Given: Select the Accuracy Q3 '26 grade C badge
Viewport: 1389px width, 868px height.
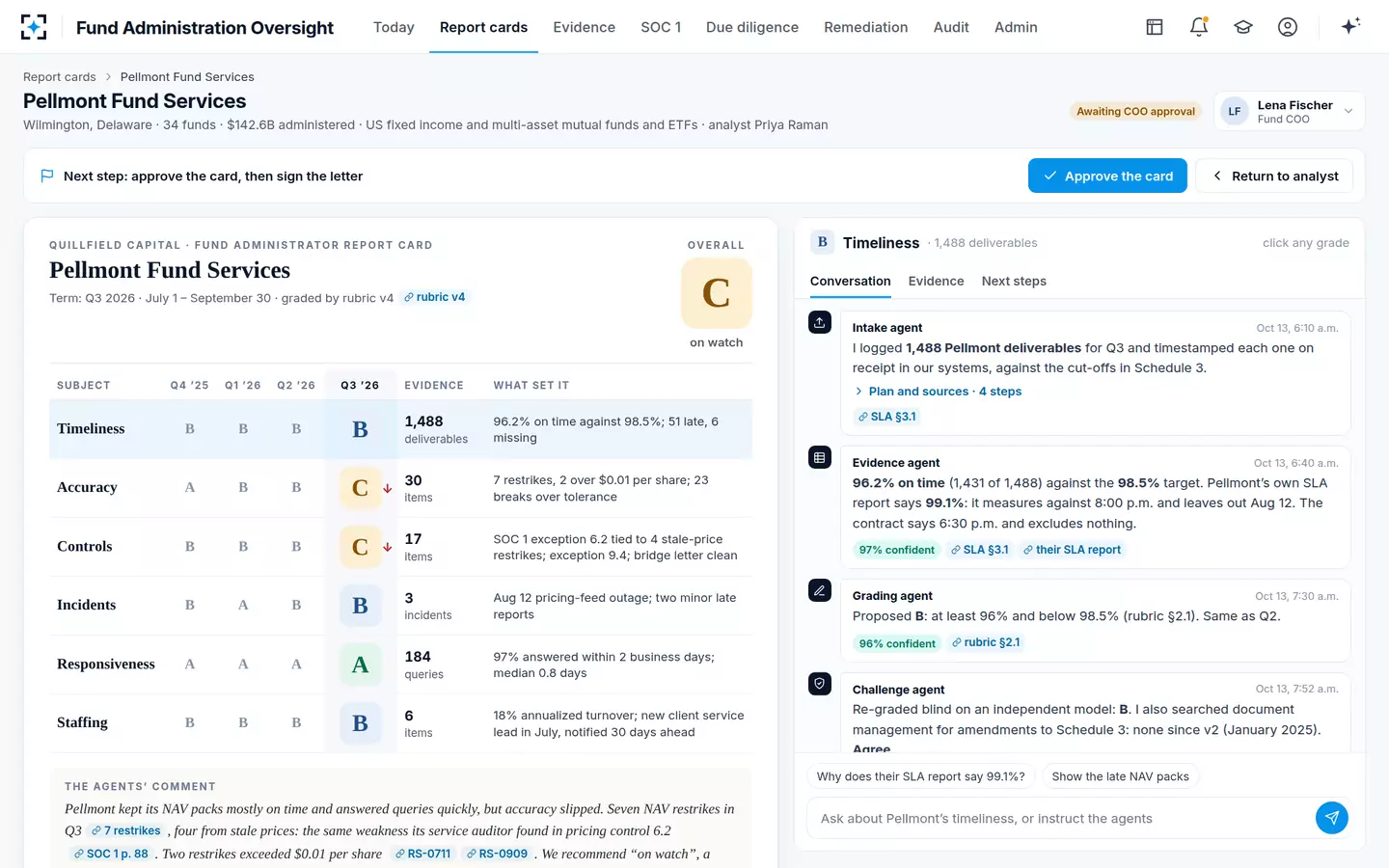Looking at the screenshot, I should coord(360,488).
